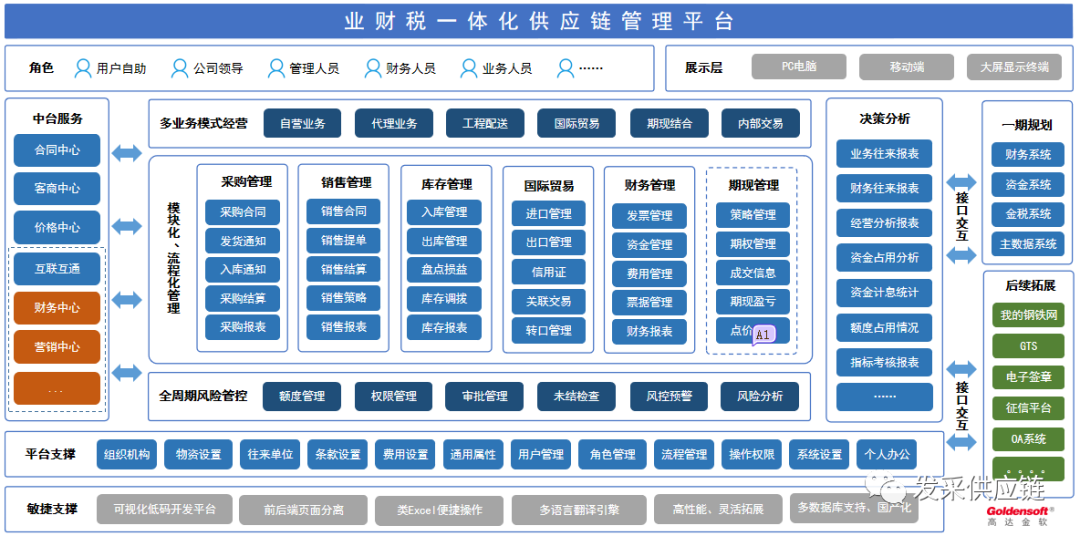1080x536 pixels.
Task: Select the 管理人员 role icon
Action: [276, 68]
